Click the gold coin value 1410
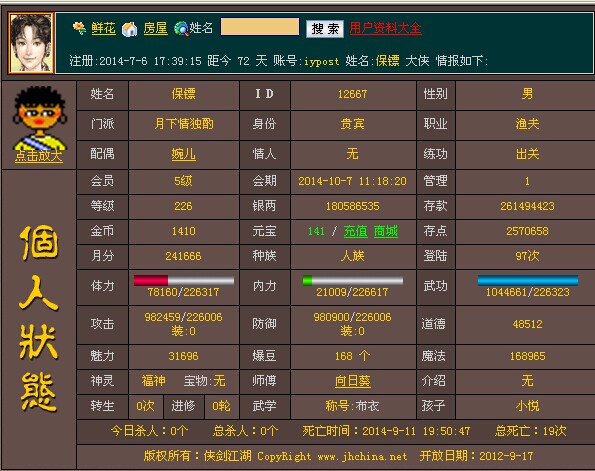The height and width of the screenshot is (471, 595). (x=184, y=231)
